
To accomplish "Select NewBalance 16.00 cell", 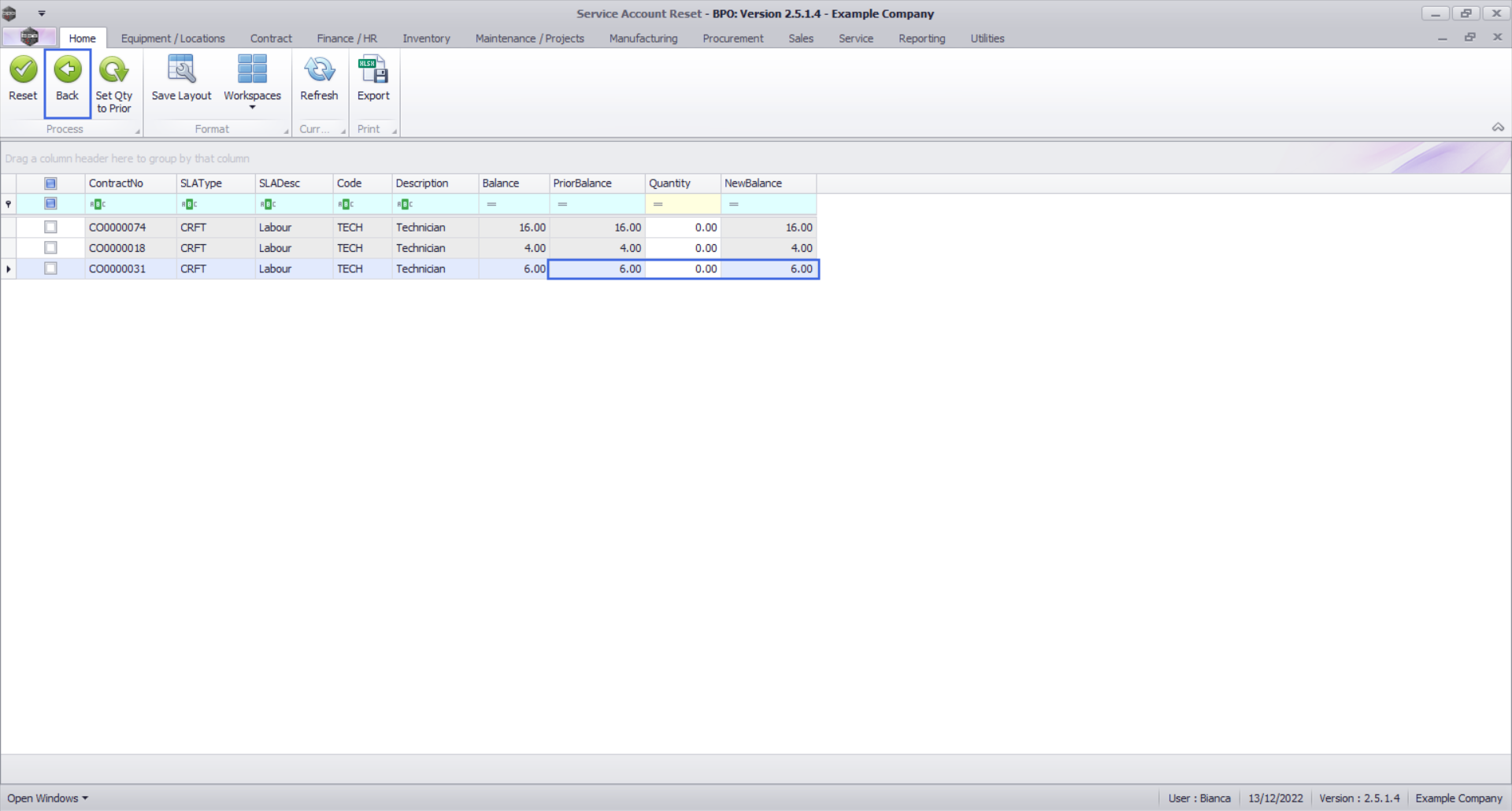I will (x=769, y=228).
